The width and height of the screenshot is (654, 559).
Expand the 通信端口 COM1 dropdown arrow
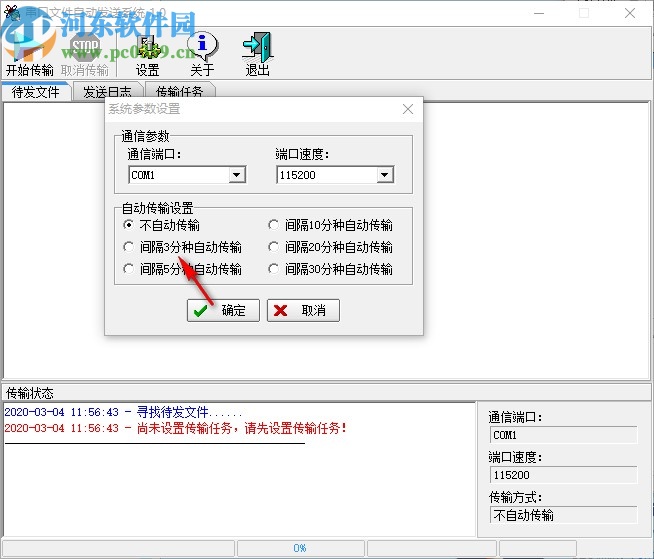pos(236,175)
